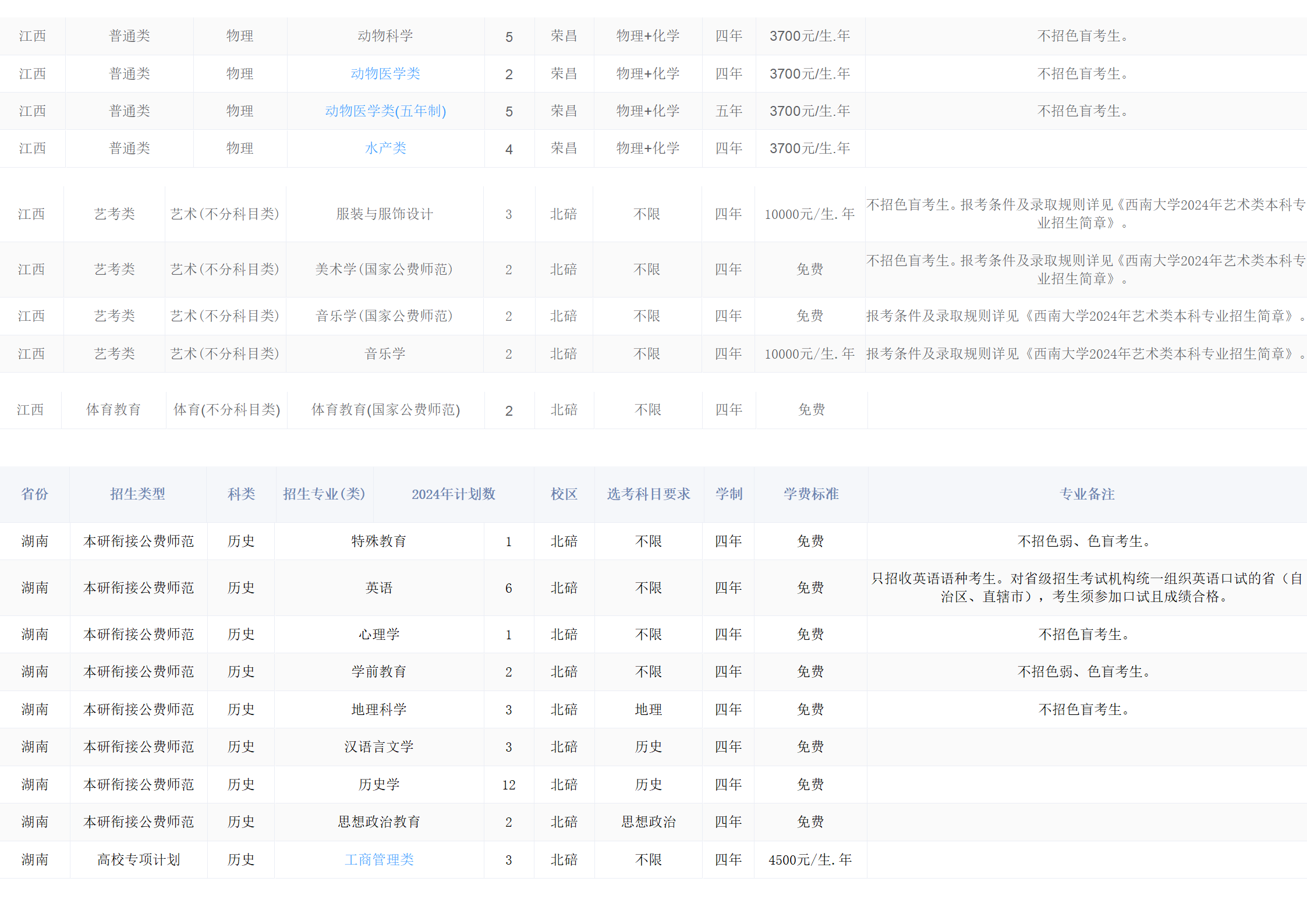1307x924 pixels.
Task: Click the 高校专项计划 enrollment type cell
Action: coord(139,860)
